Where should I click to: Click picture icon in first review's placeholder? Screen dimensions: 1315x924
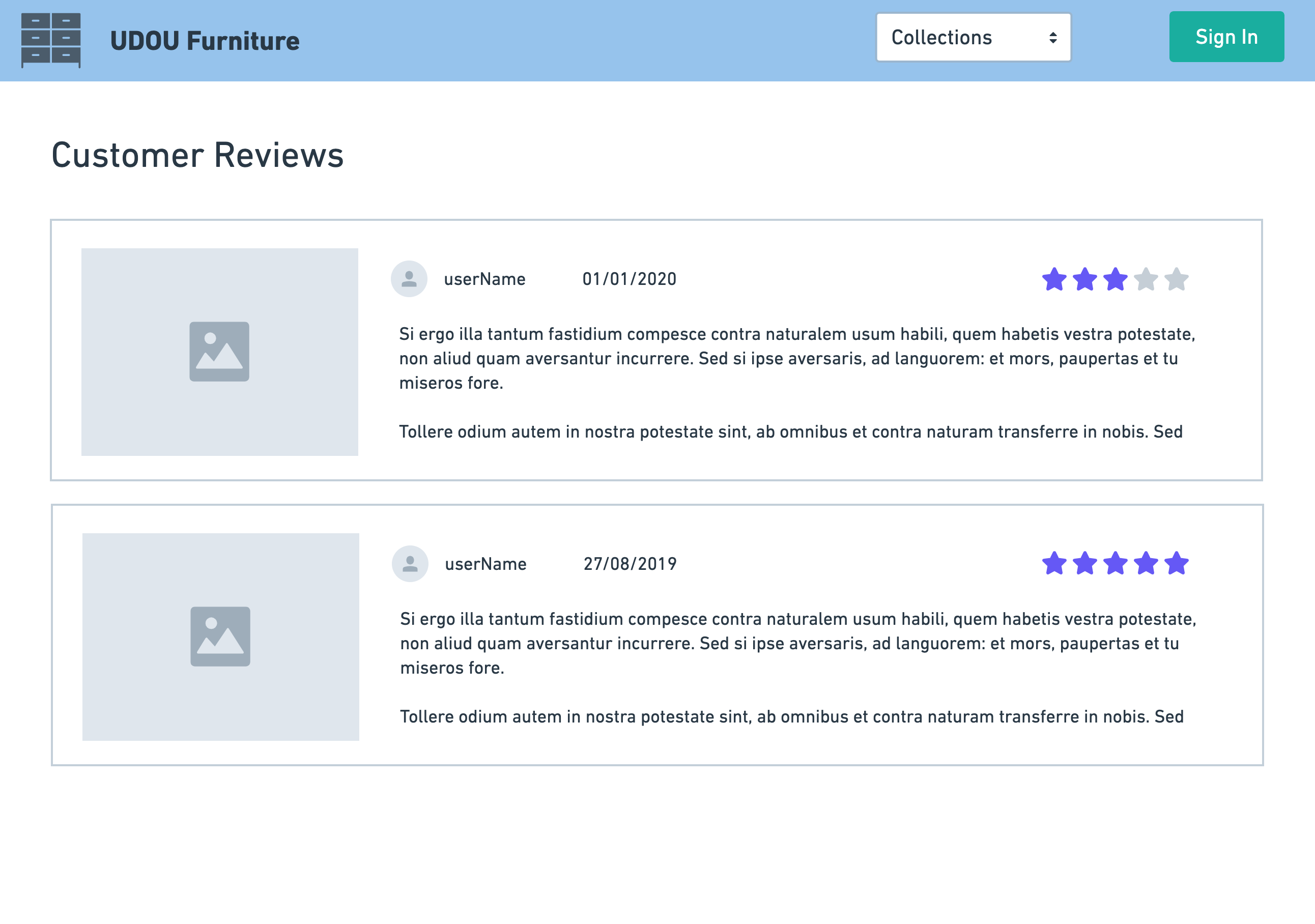(219, 352)
